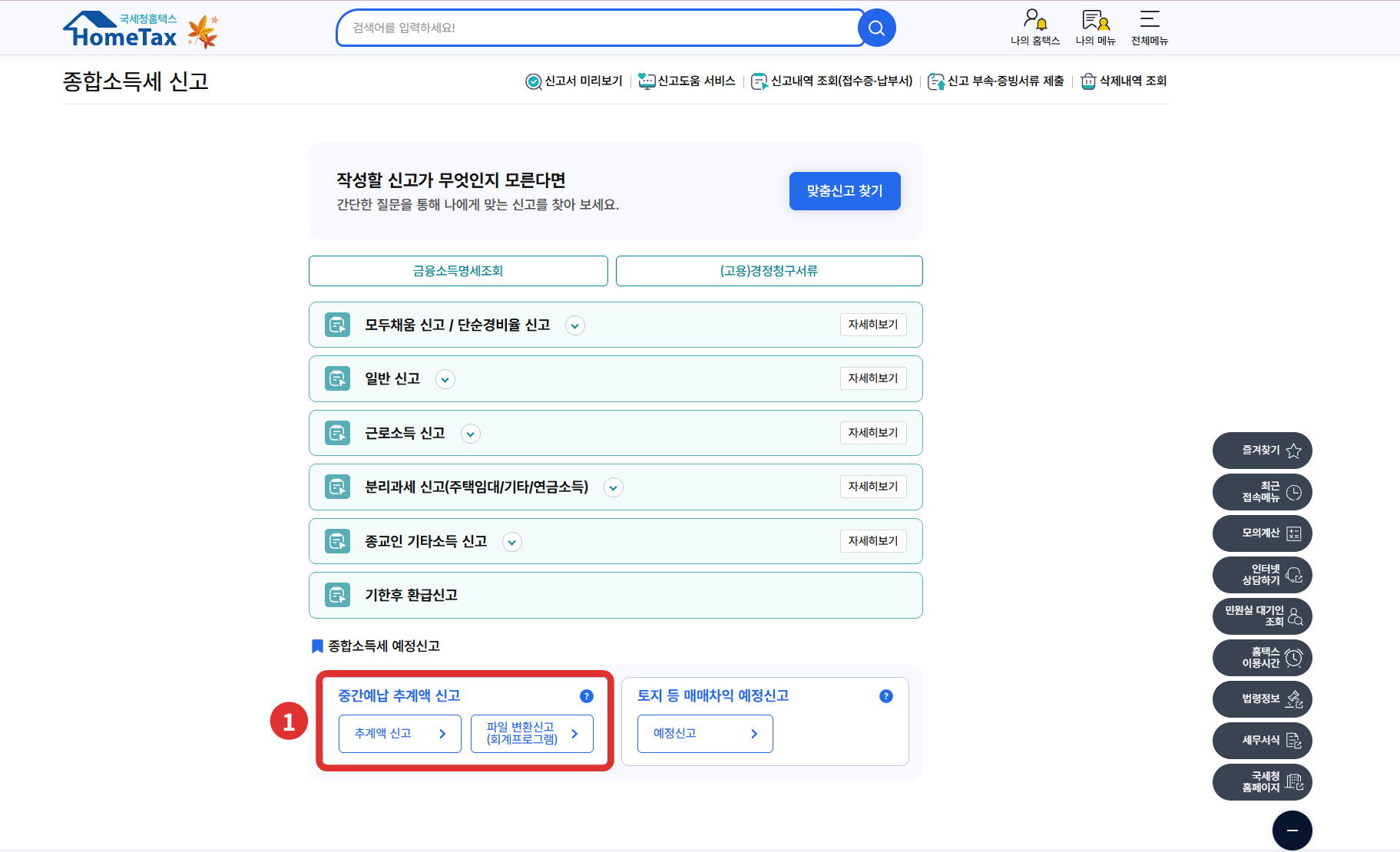Open 전체메뉴 hamburger icon

[x=1149, y=28]
